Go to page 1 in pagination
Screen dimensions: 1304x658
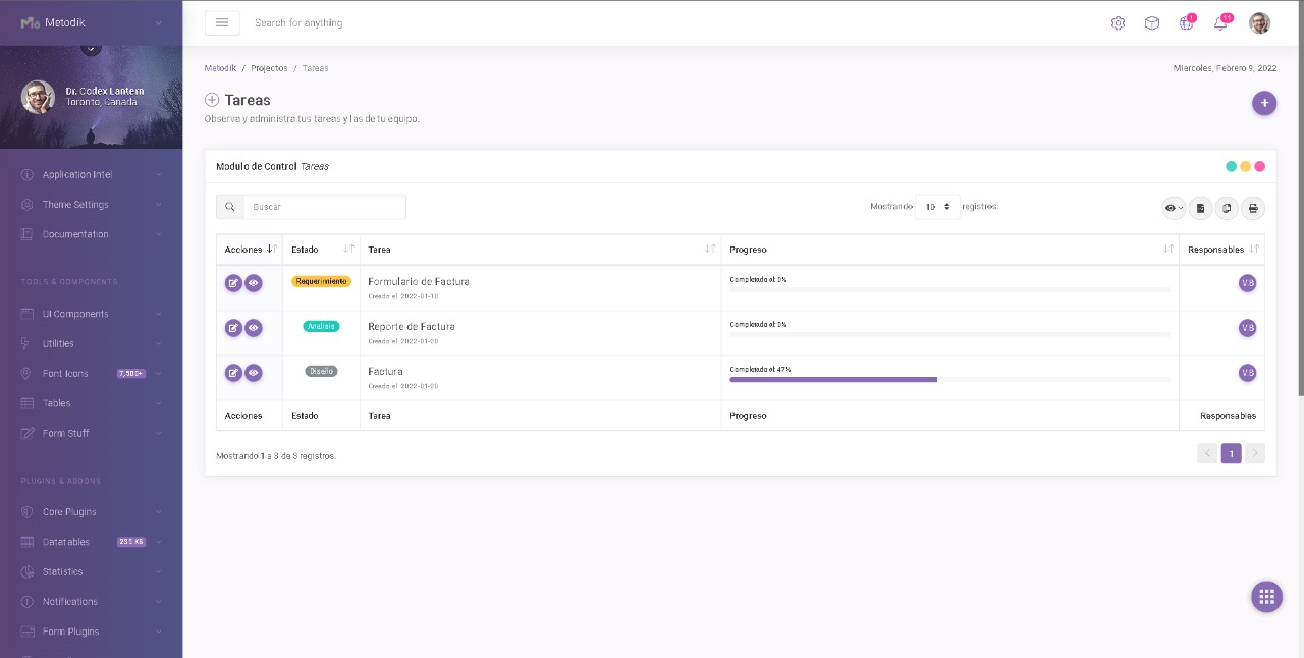pyautogui.click(x=1231, y=454)
